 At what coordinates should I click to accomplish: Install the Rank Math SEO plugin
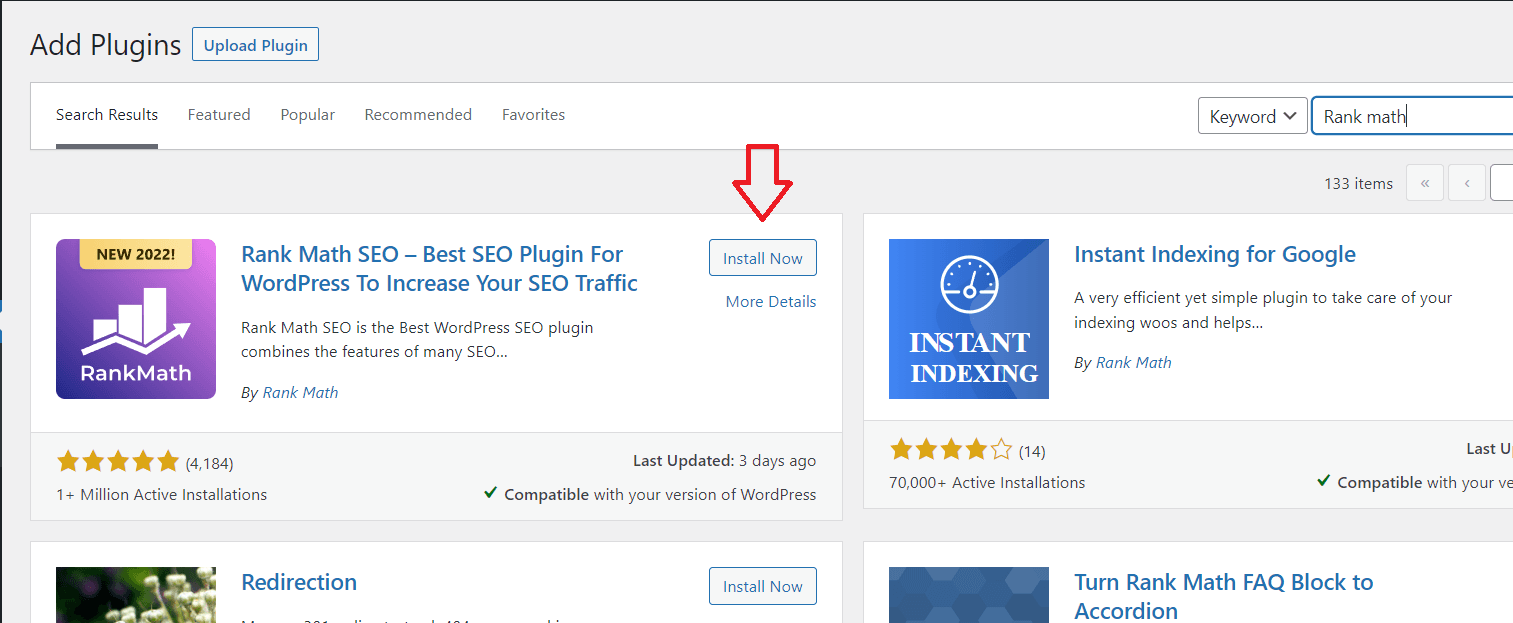point(763,258)
